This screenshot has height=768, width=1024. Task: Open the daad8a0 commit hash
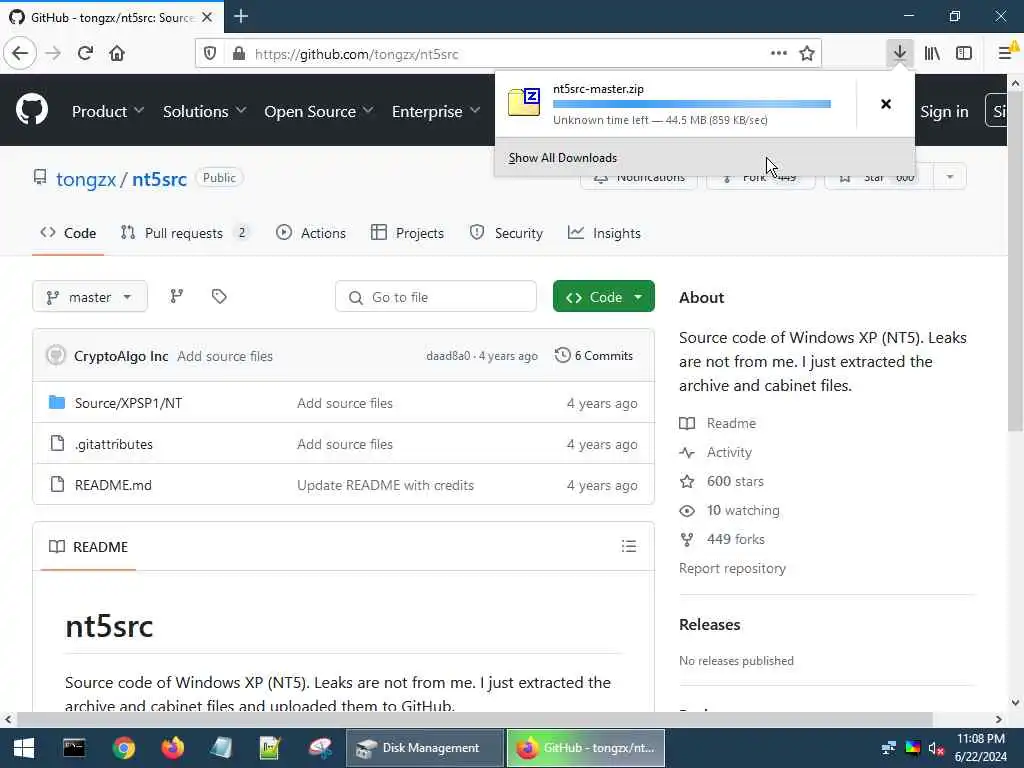tap(448, 356)
